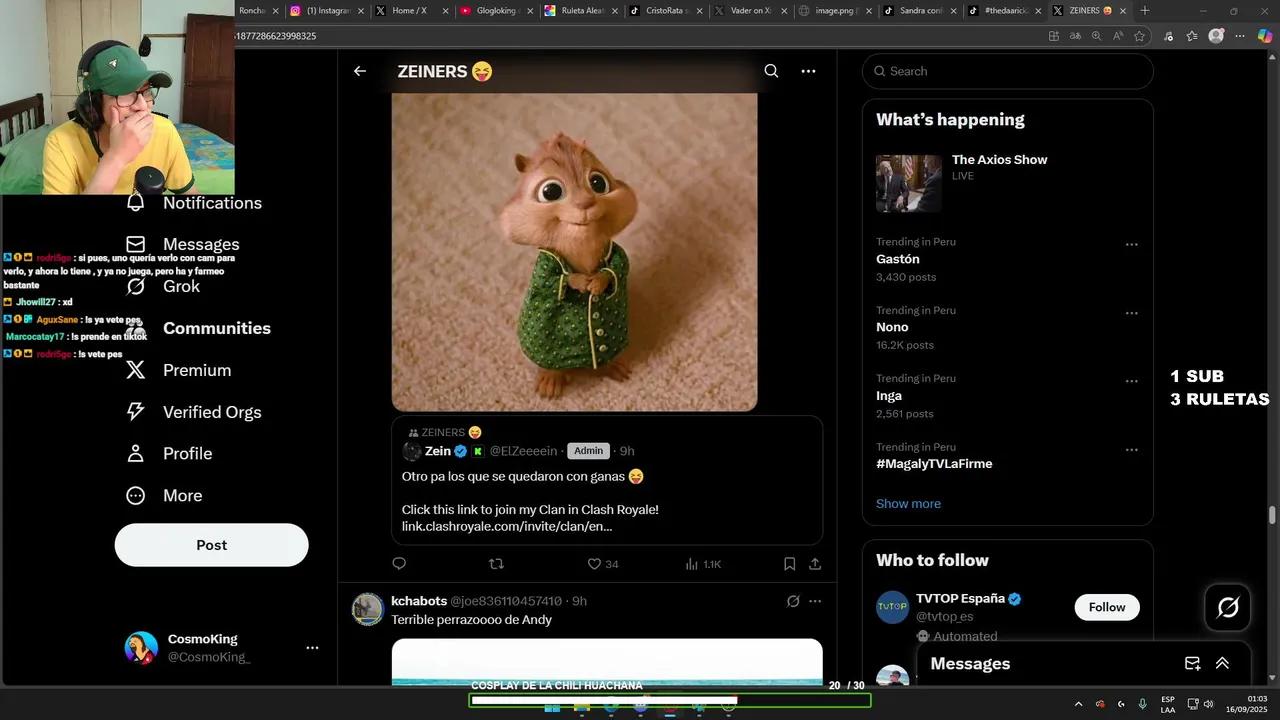Open more options for Gastón trend
Viewport: 1280px width, 720px height.
click(x=1132, y=244)
